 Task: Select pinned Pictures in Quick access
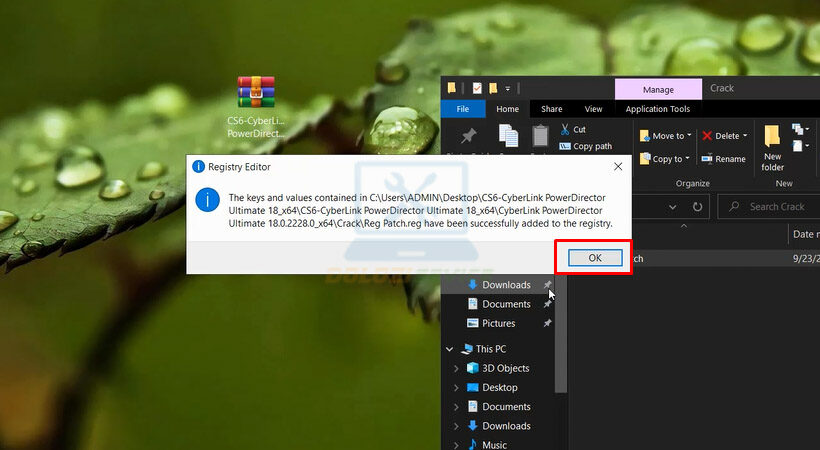(x=499, y=323)
